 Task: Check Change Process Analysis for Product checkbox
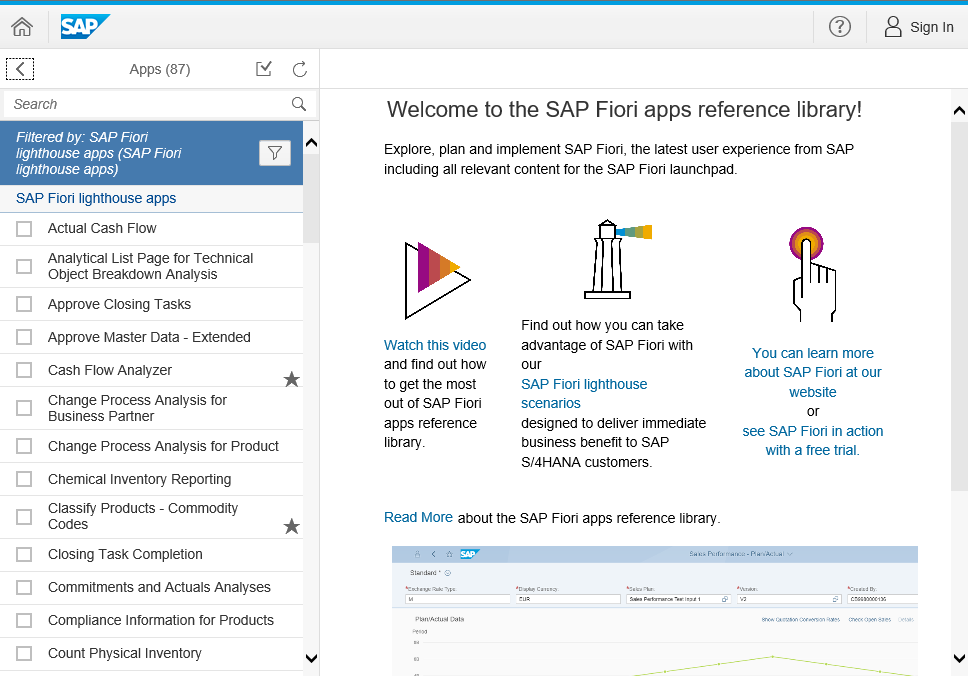(x=24, y=446)
